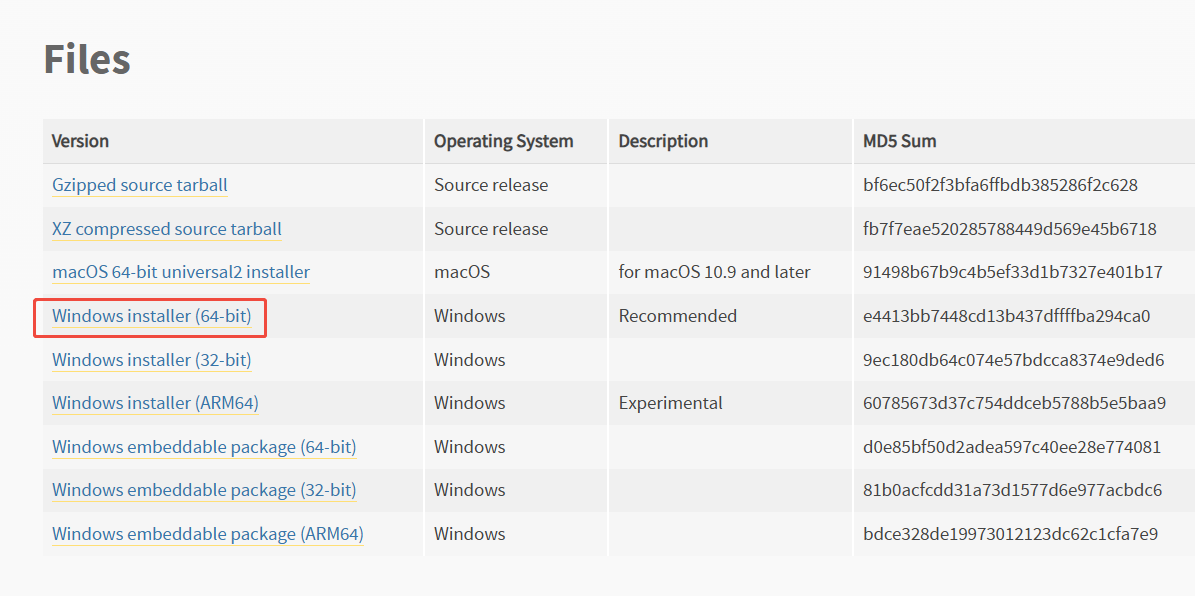This screenshot has width=1195, height=596.
Task: Click the Description column header
Action: point(663,141)
